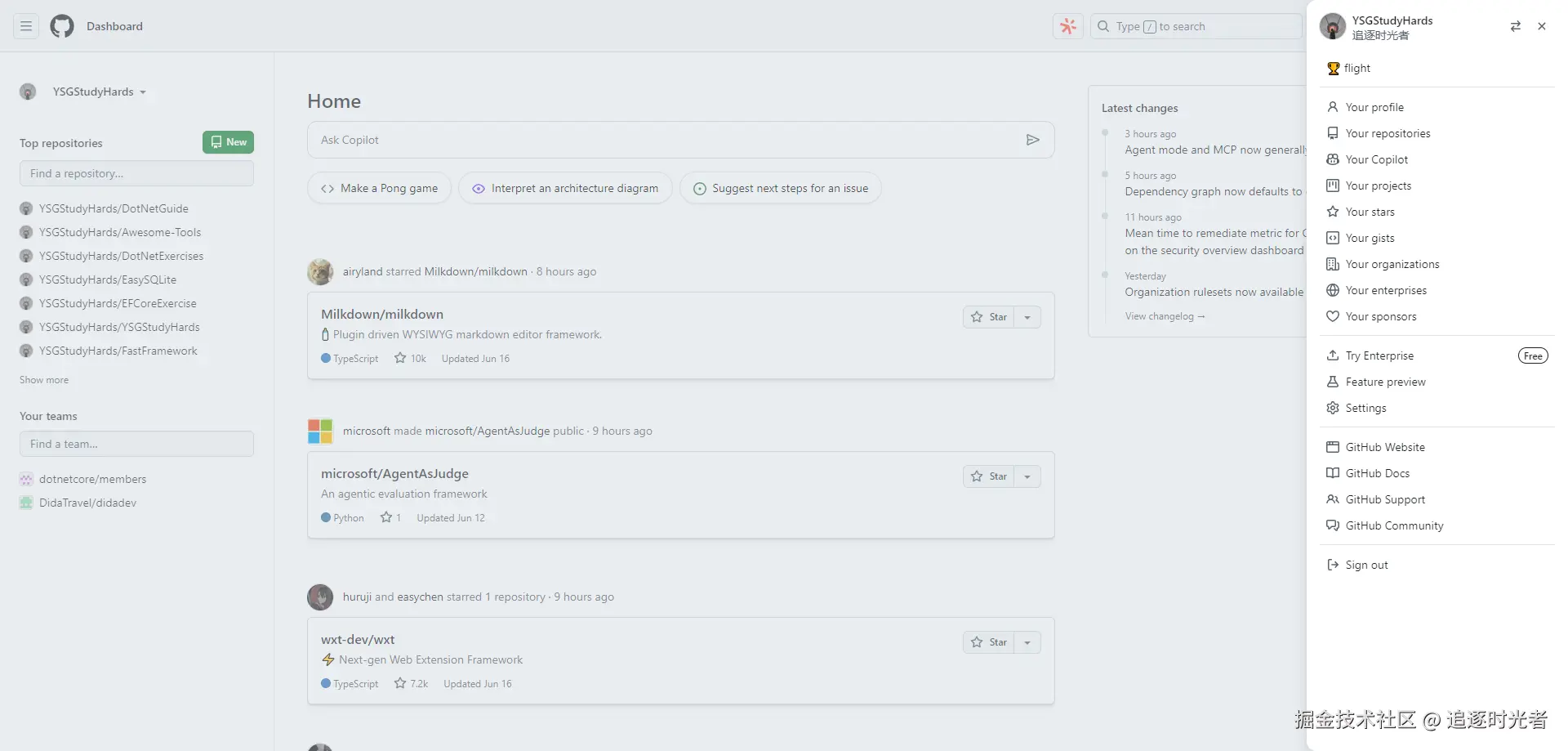The width and height of the screenshot is (1568, 751).
Task: Open Your Copilot menu item
Action: pyautogui.click(x=1437, y=159)
